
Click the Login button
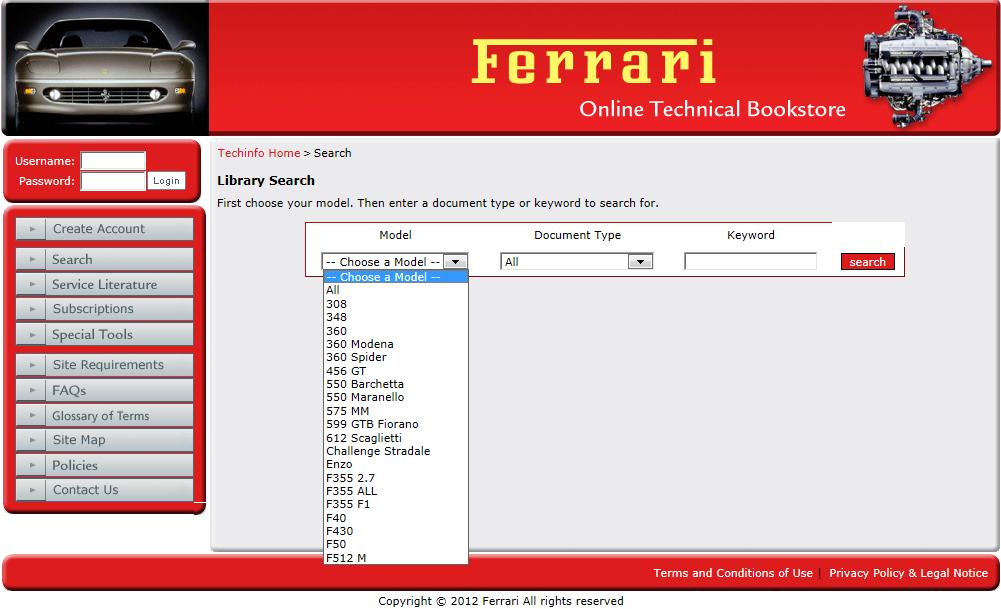point(166,181)
